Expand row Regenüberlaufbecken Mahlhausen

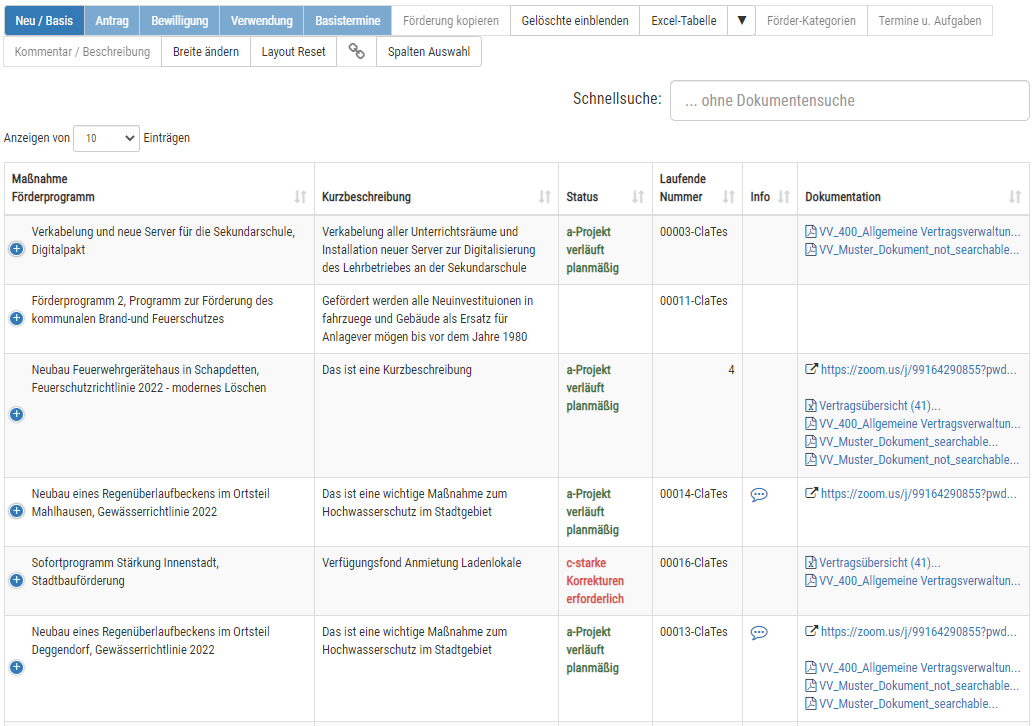click(x=16, y=511)
